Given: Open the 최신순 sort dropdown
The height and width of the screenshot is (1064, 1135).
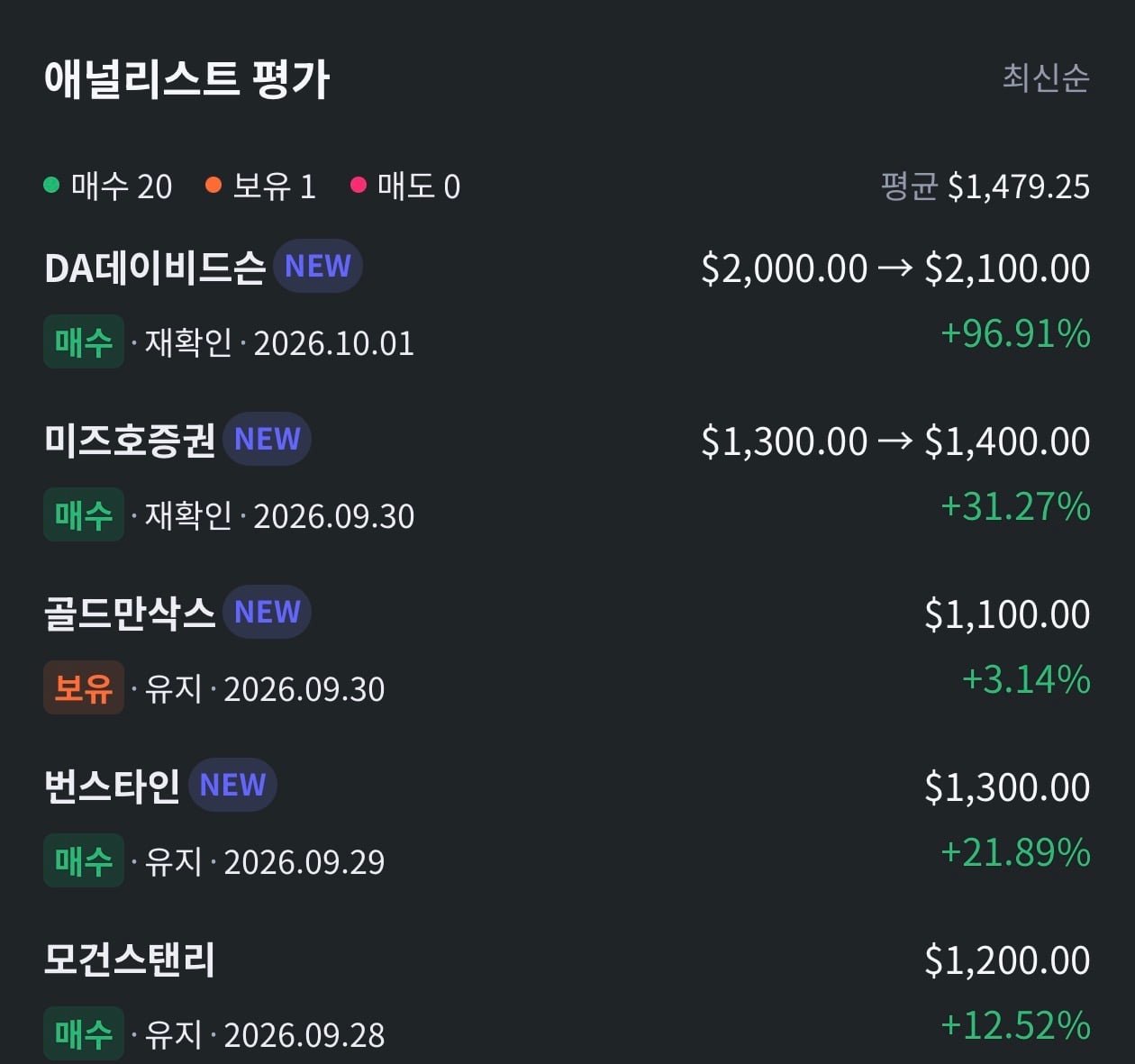Looking at the screenshot, I should (x=1046, y=77).
